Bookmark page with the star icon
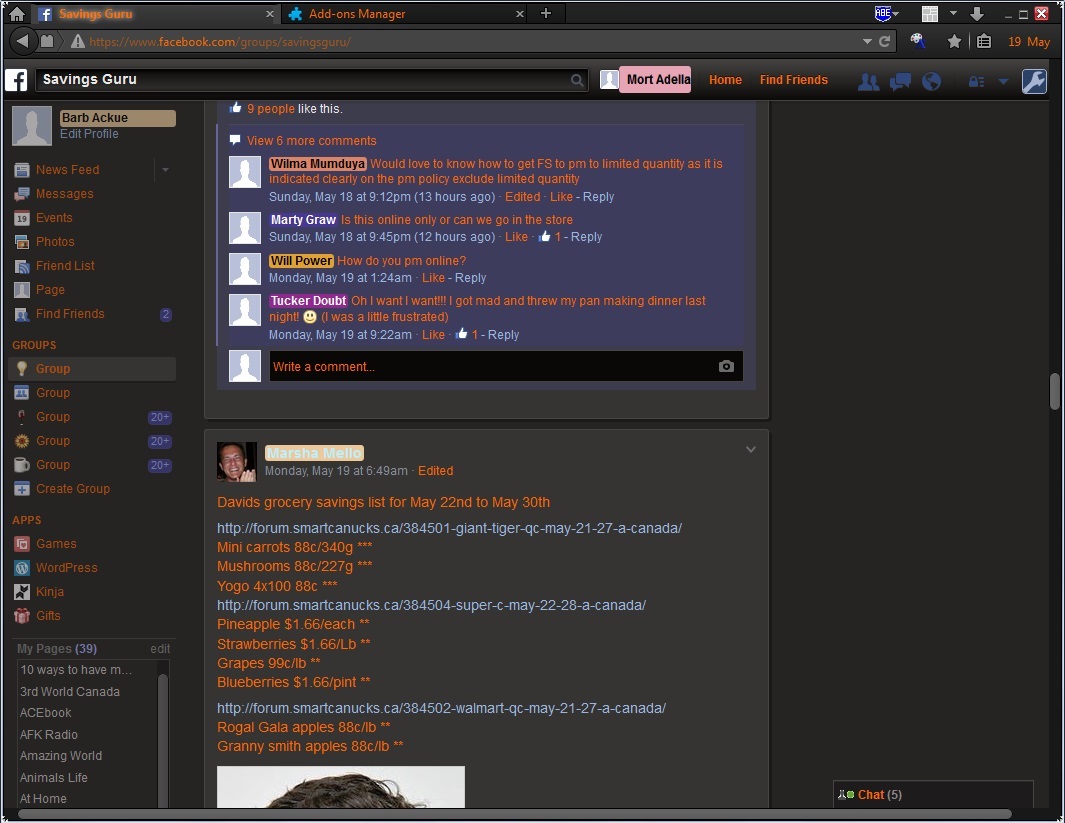This screenshot has height=823, width=1065. 954,41
